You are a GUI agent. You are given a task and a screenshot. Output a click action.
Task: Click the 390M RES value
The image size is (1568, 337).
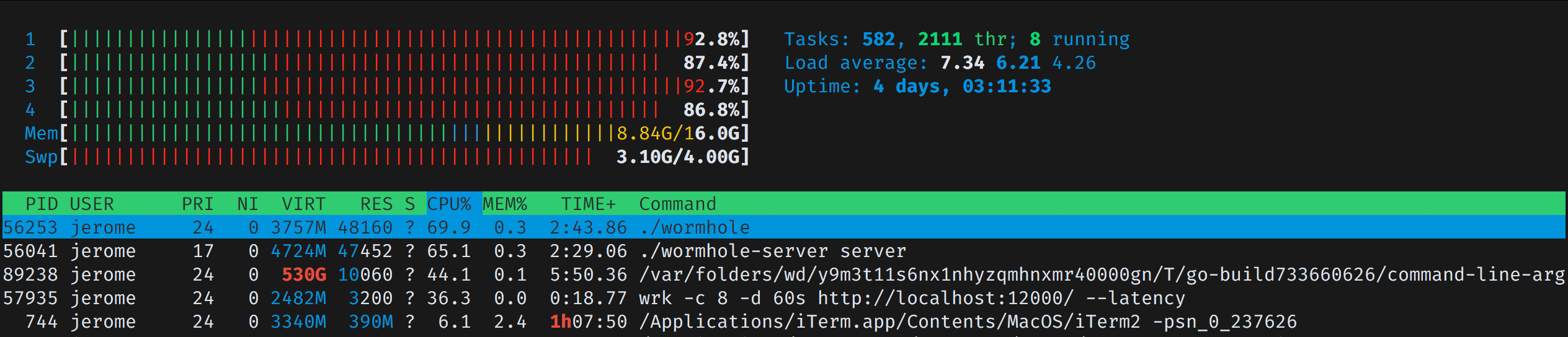371,322
